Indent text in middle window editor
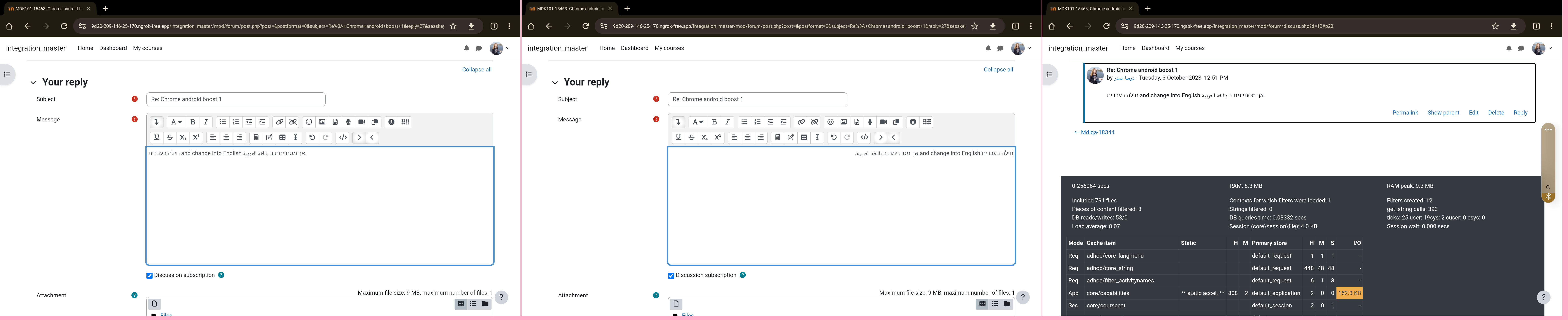This screenshot has height=320, width=1568. [784, 122]
